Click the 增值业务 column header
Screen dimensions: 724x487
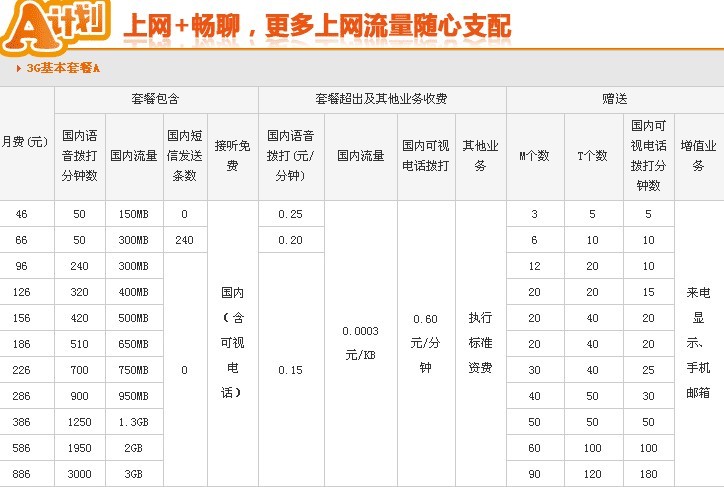(698, 156)
